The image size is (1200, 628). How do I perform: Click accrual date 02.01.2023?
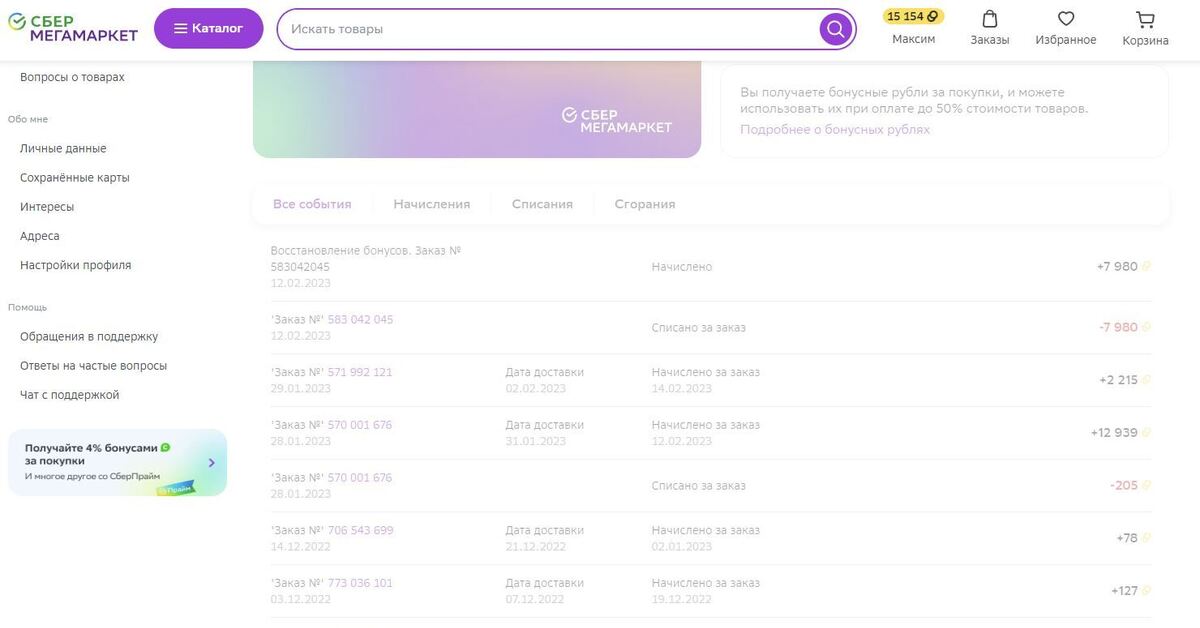tap(682, 547)
